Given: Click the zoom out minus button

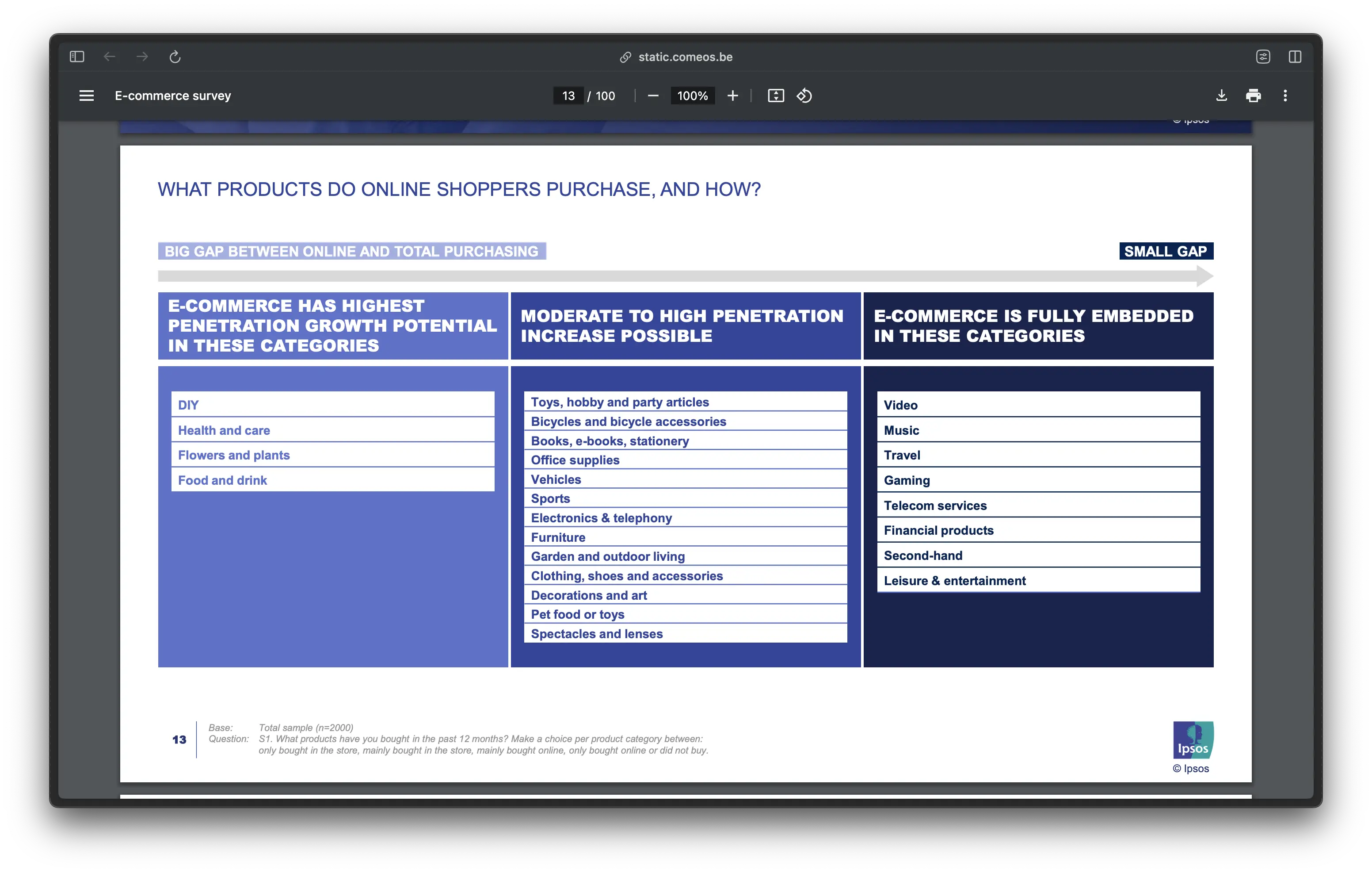Looking at the screenshot, I should click(x=653, y=96).
